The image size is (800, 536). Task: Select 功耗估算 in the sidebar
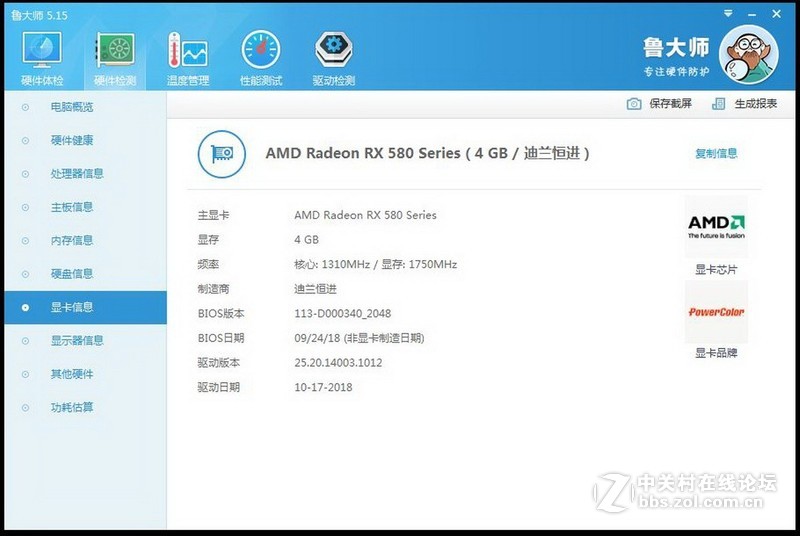pyautogui.click(x=85, y=407)
